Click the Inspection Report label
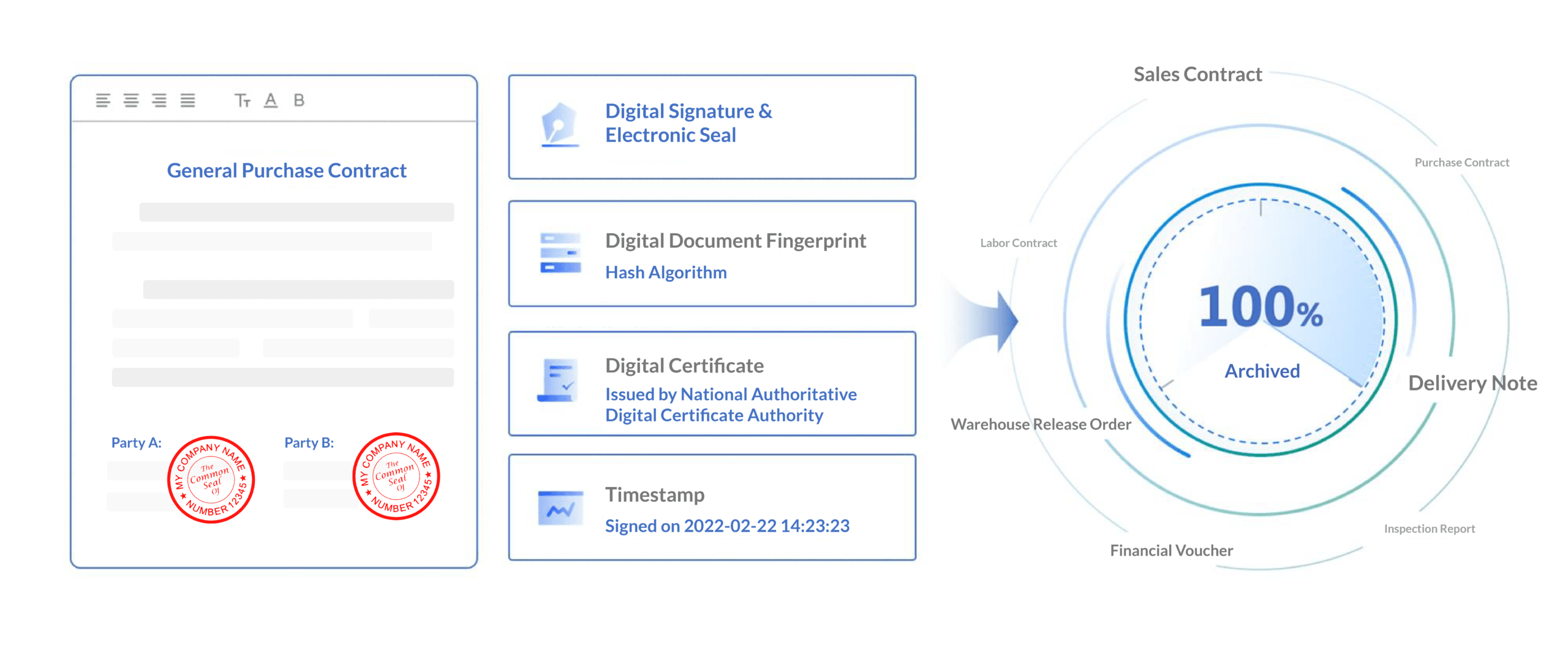This screenshot has height=650, width=1568. pyautogui.click(x=1429, y=529)
